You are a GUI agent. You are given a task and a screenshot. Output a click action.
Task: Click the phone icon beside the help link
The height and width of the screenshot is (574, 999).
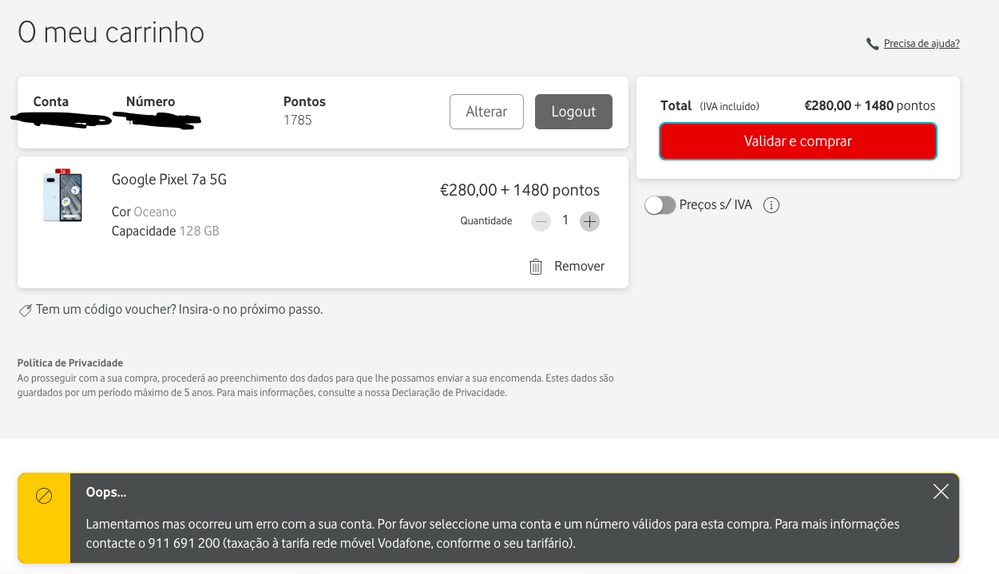(x=873, y=44)
